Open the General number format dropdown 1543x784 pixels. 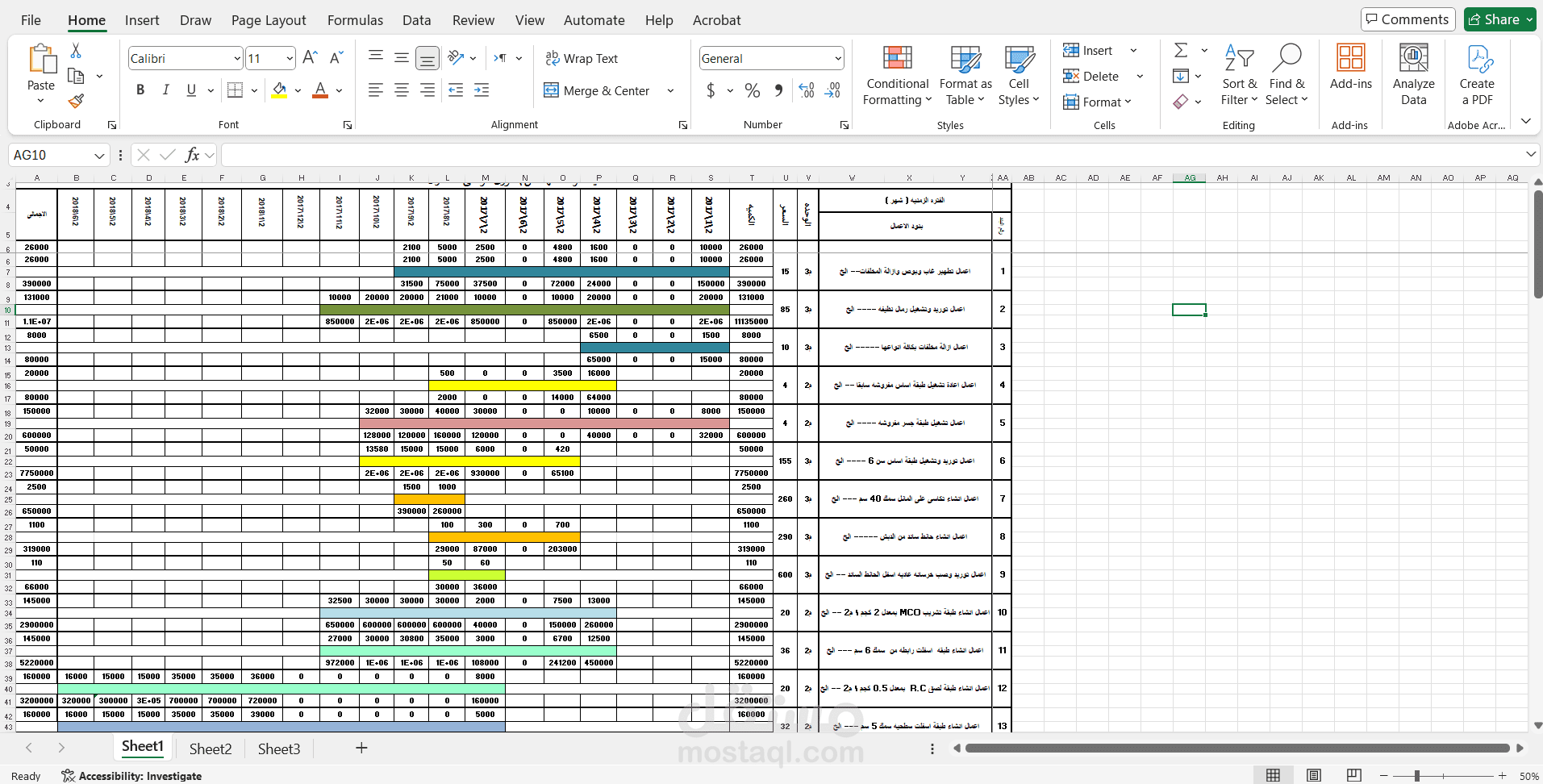coord(838,58)
